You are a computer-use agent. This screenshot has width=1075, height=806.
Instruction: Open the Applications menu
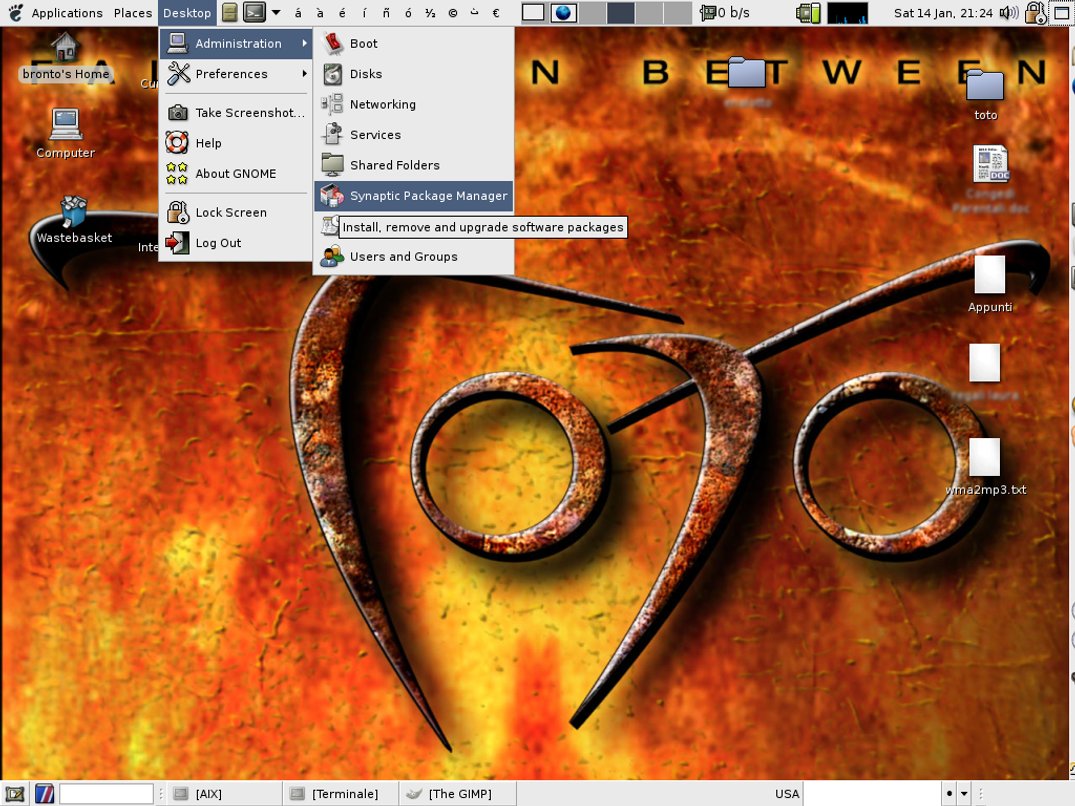[x=67, y=13]
